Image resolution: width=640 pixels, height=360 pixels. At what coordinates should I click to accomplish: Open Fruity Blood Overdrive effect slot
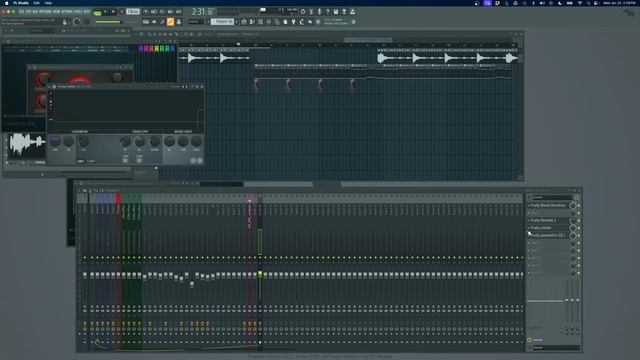tap(548, 205)
